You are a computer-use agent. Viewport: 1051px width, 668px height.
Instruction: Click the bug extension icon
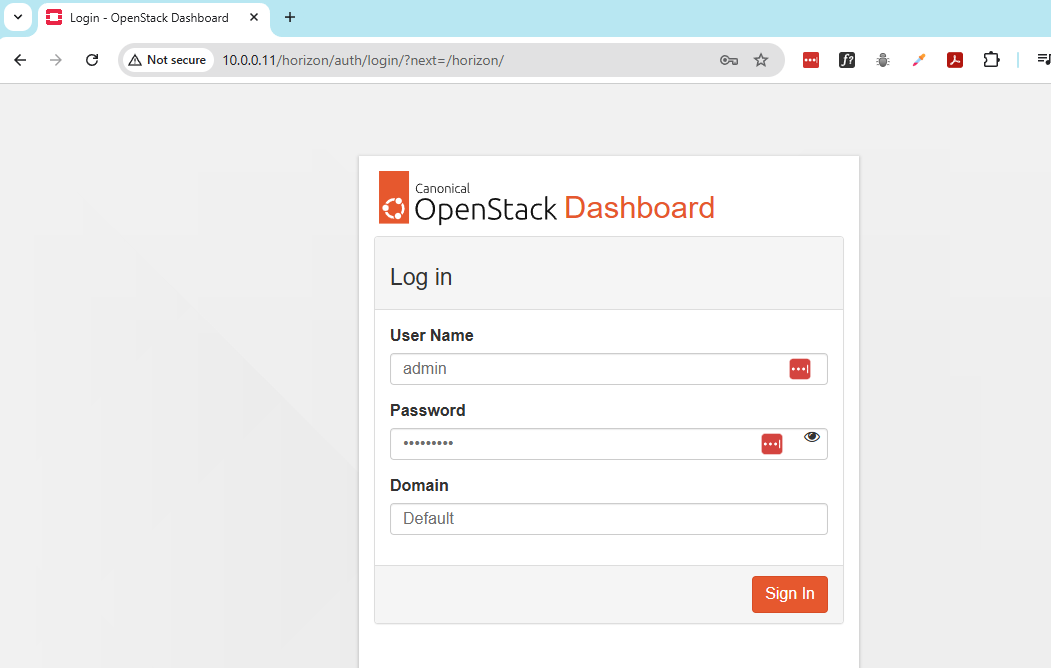click(883, 60)
